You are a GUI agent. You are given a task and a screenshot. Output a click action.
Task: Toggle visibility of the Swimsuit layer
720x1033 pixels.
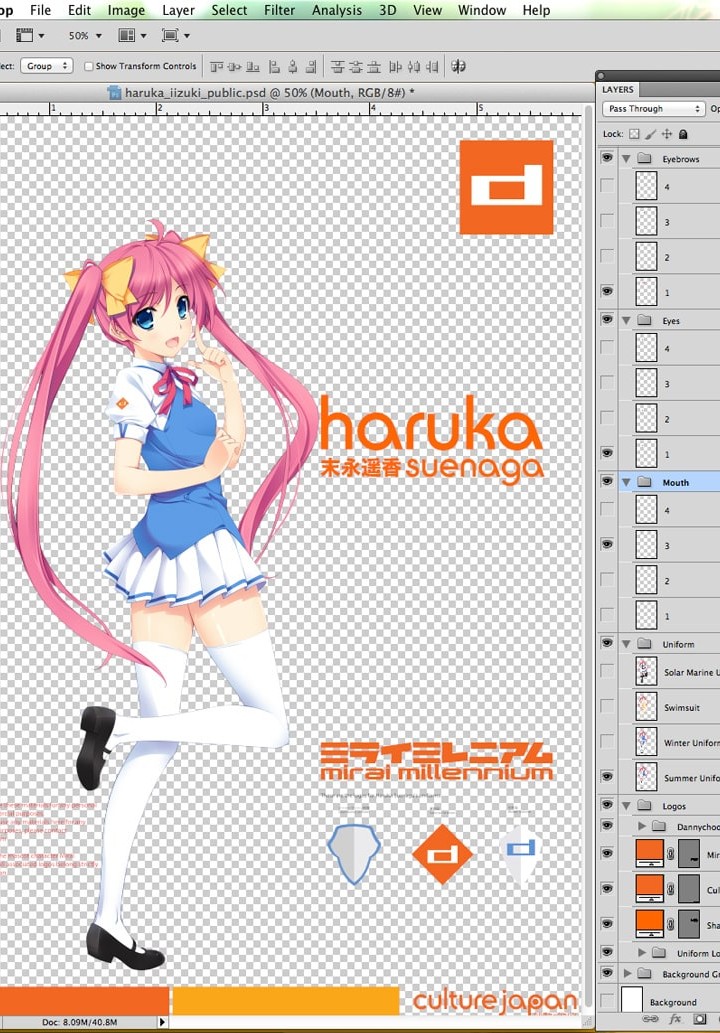tap(607, 707)
